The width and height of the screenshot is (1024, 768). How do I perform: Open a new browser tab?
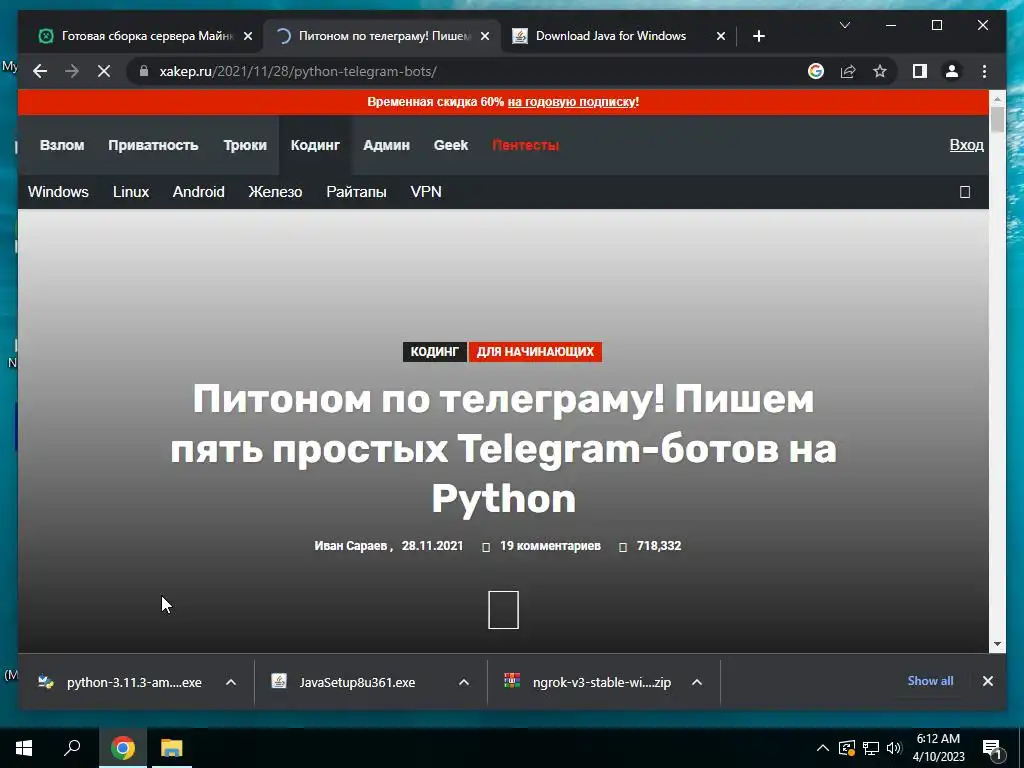click(758, 36)
